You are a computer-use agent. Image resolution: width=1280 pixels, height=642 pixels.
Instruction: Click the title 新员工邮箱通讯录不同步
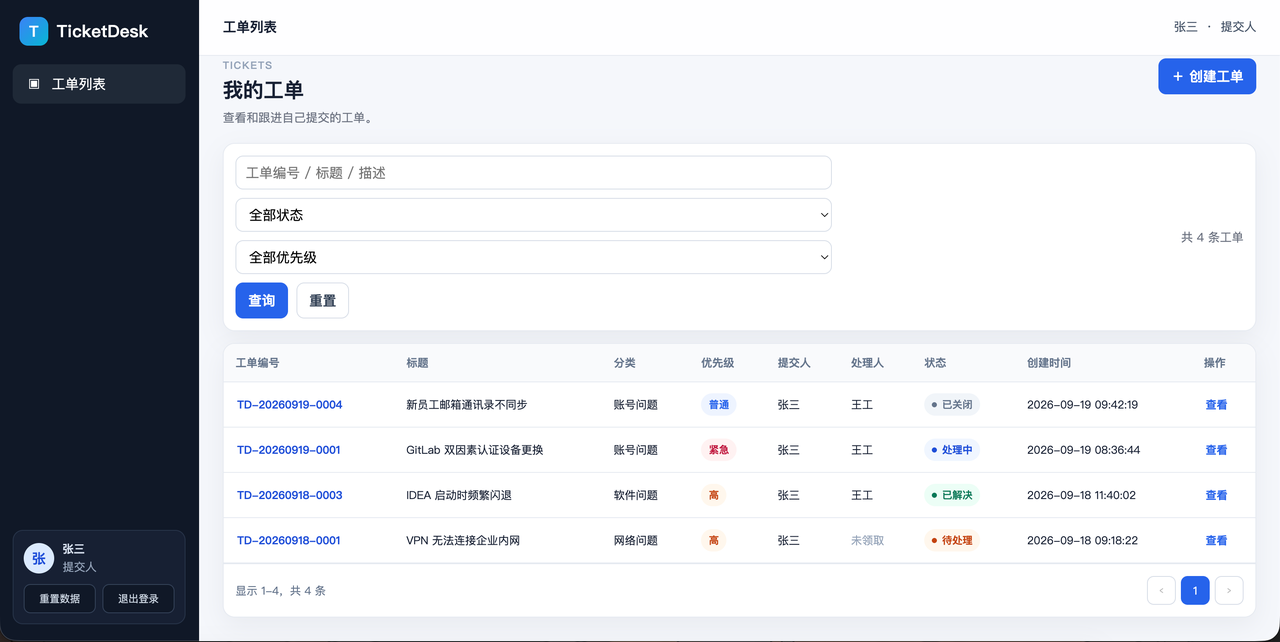pos(466,405)
